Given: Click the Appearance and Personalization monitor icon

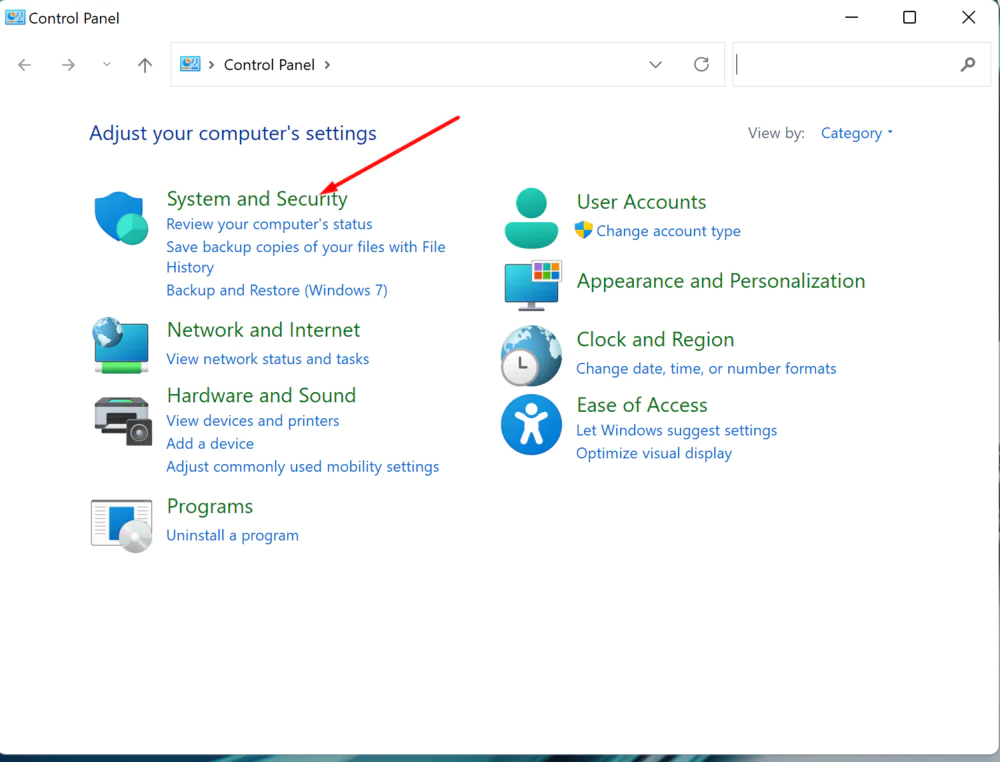Looking at the screenshot, I should (x=532, y=285).
